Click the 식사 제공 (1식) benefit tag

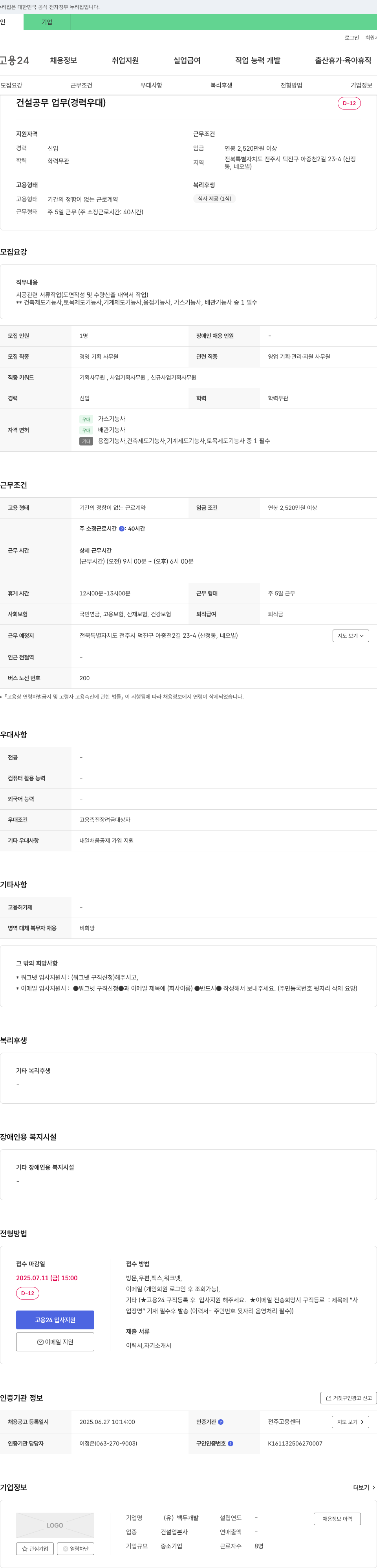coord(214,199)
